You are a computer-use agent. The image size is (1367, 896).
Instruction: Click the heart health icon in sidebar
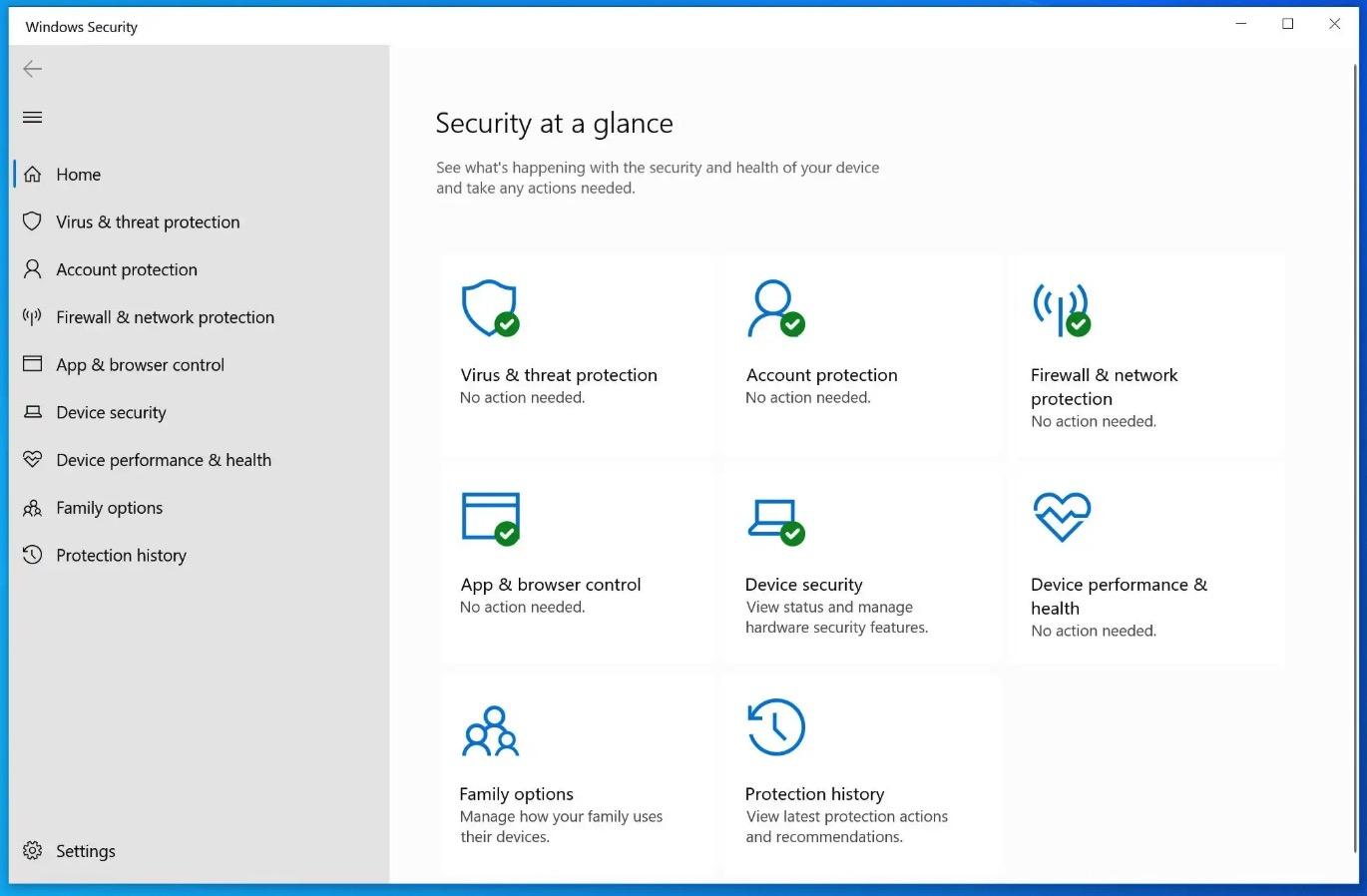pyautogui.click(x=33, y=460)
